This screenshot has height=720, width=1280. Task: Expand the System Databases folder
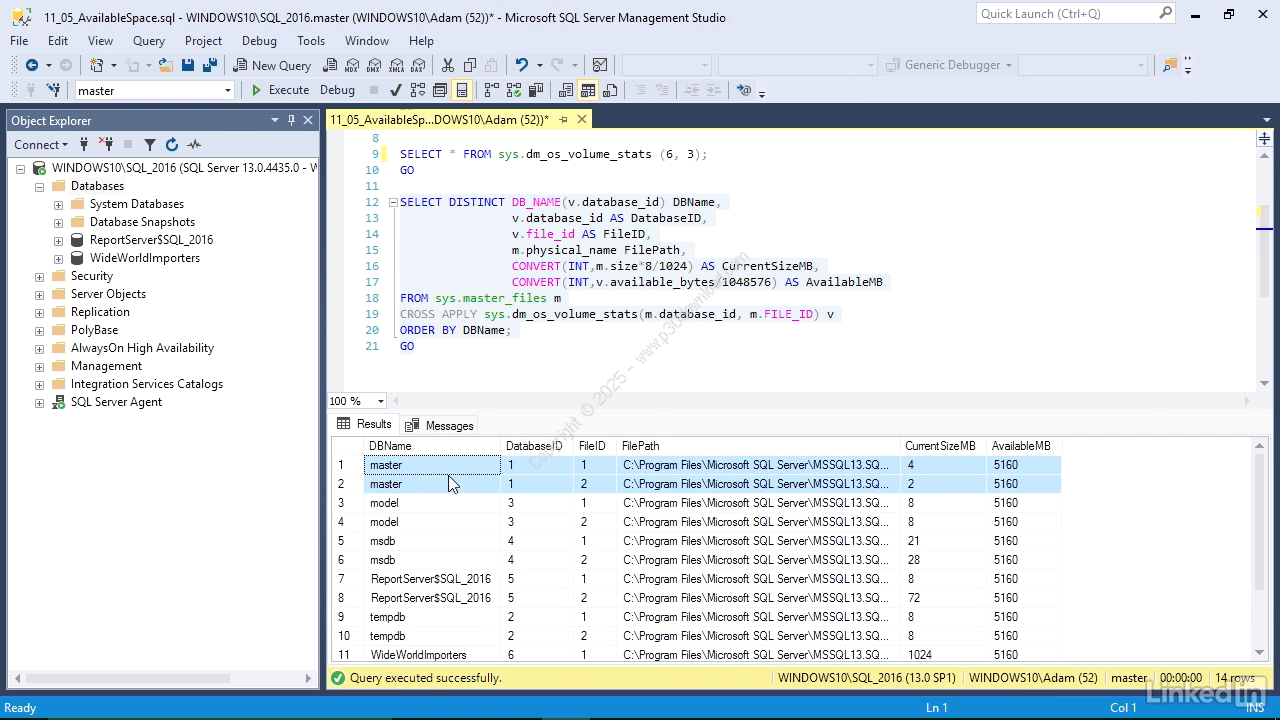click(x=58, y=204)
